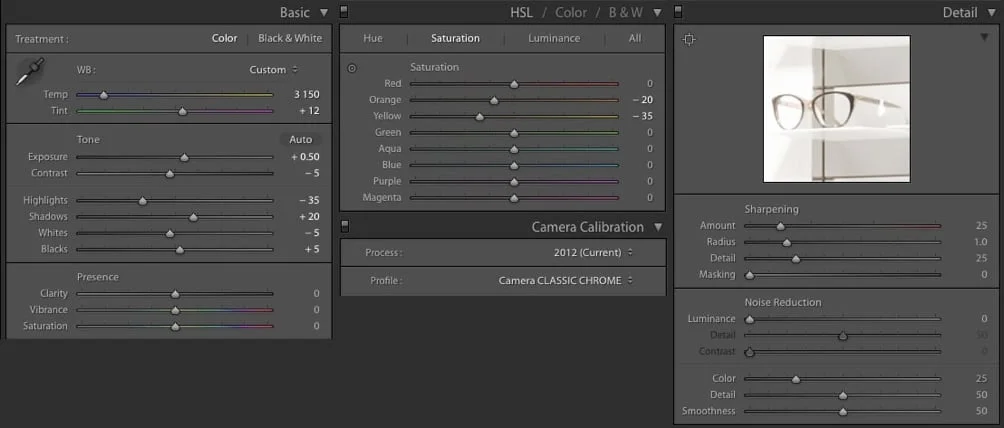Click the Shadows value + 20

[x=309, y=217]
